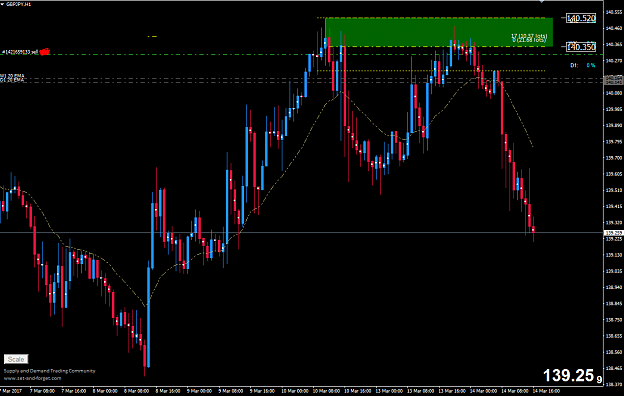Click the 140.555 price axis label
This screenshot has width=625, height=396.
coord(614,12)
